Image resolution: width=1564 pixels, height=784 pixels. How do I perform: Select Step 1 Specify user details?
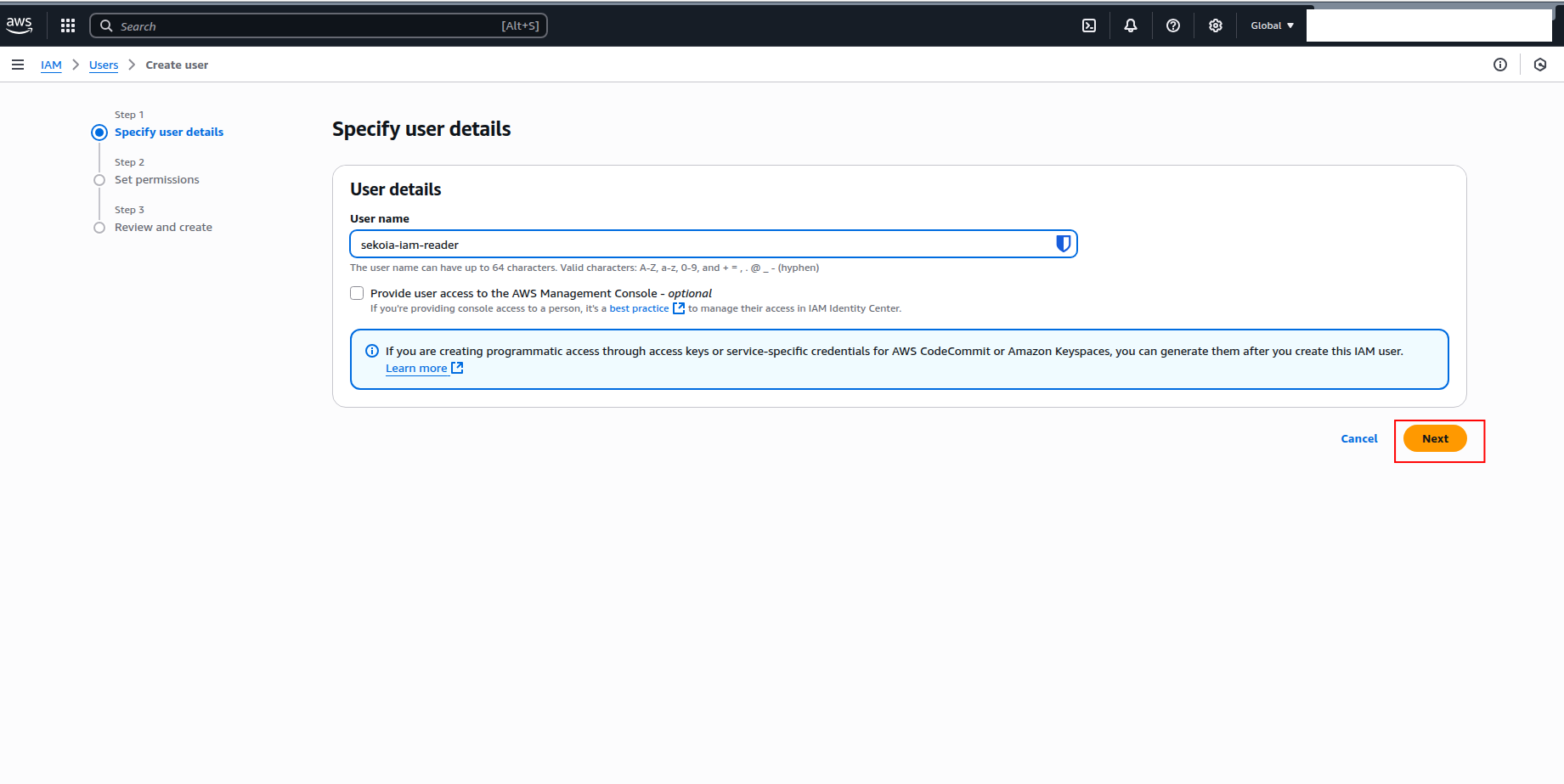pos(168,132)
